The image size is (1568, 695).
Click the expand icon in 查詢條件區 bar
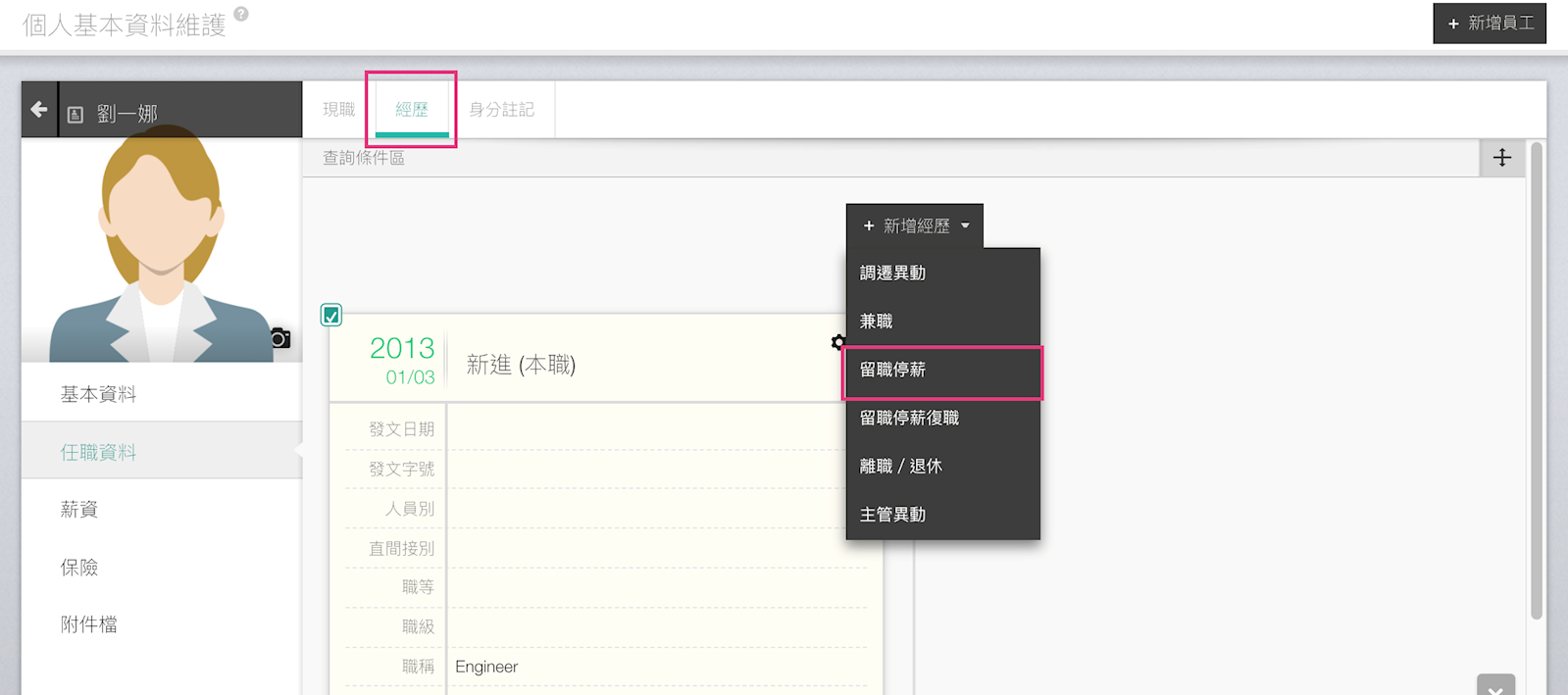[x=1501, y=158]
